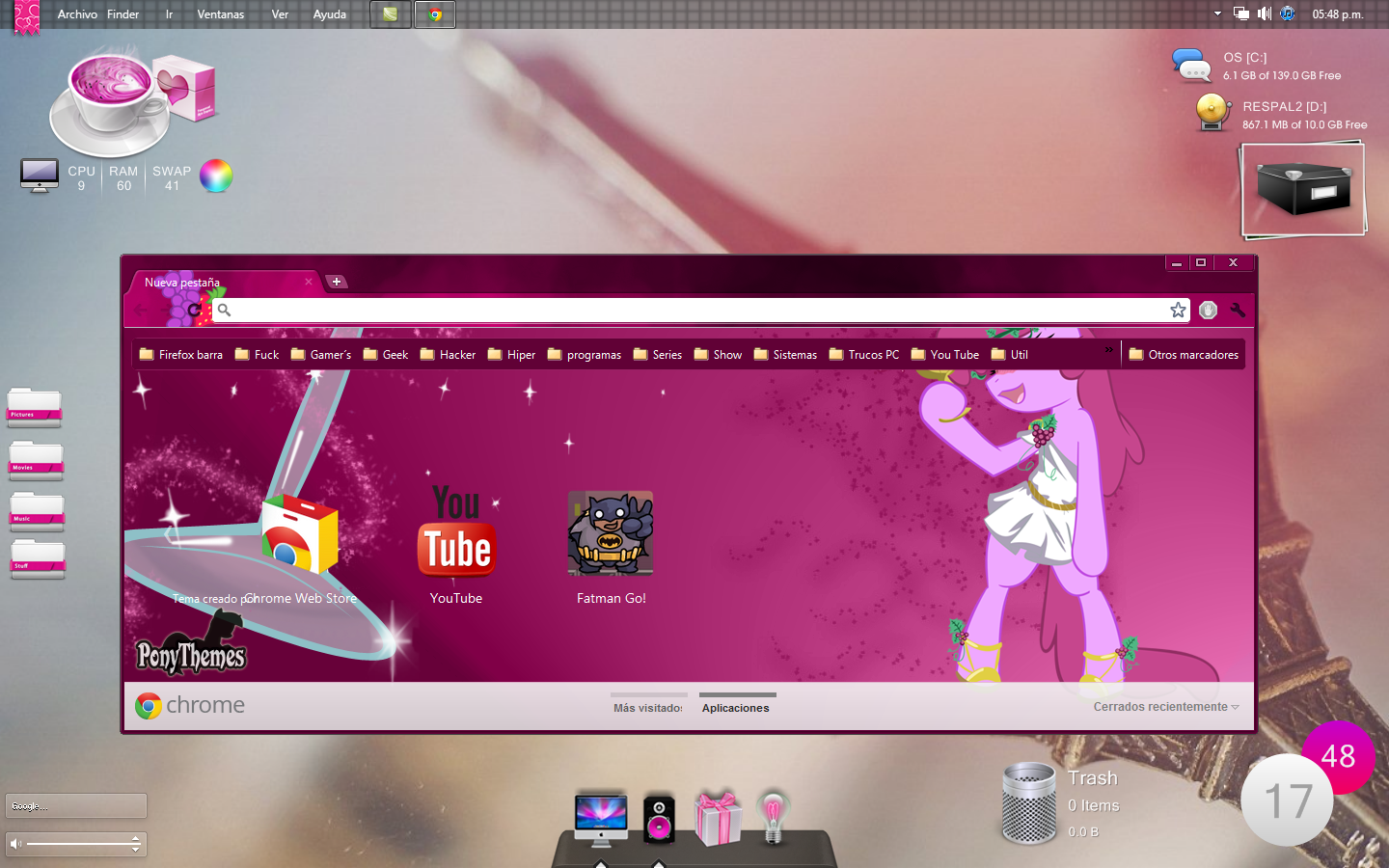
Task: Switch to the Más visitados section
Action: click(648, 707)
